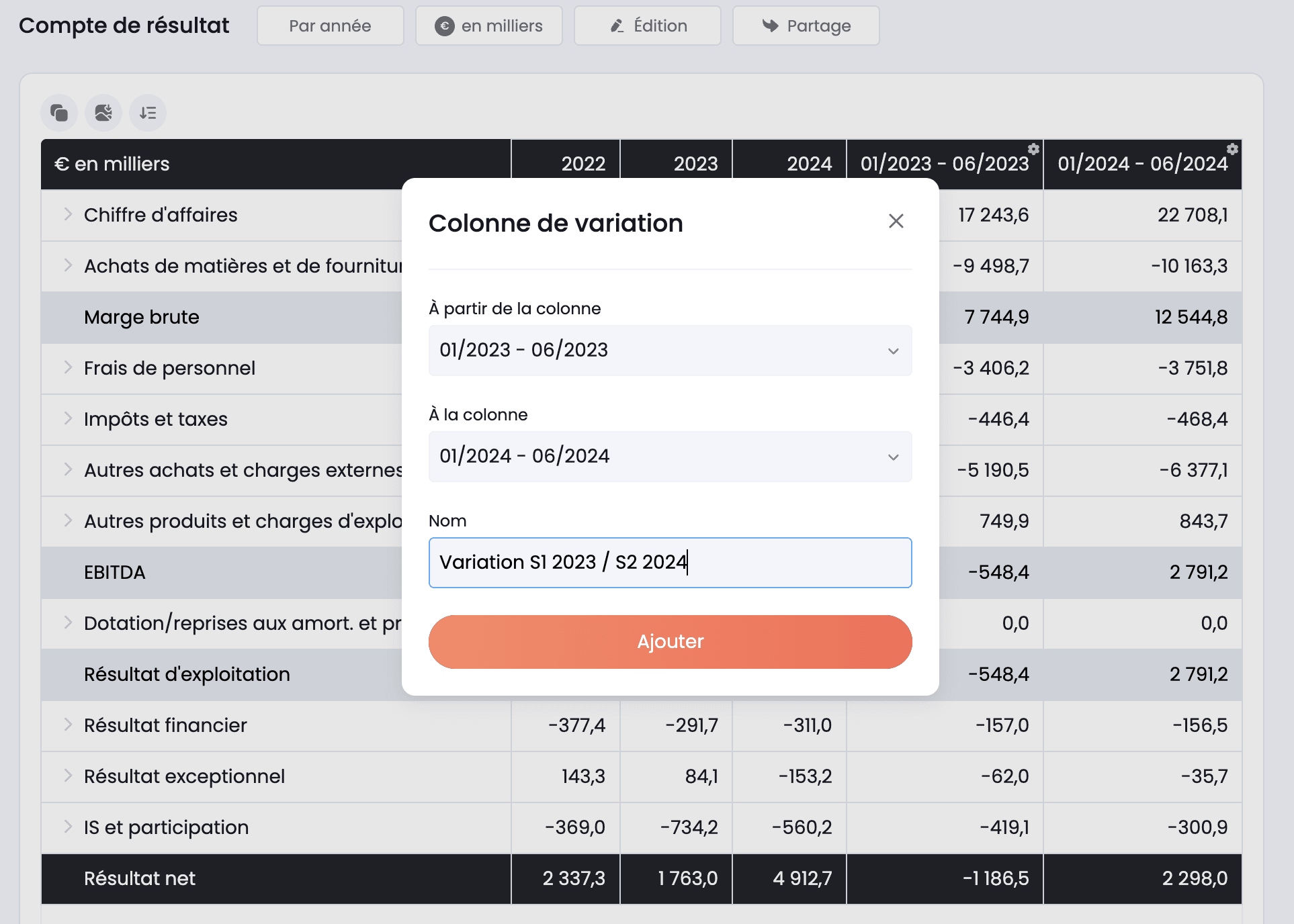Click the Chiffre d'affaires value 22 708,1
The height and width of the screenshot is (924, 1294).
click(x=1193, y=215)
